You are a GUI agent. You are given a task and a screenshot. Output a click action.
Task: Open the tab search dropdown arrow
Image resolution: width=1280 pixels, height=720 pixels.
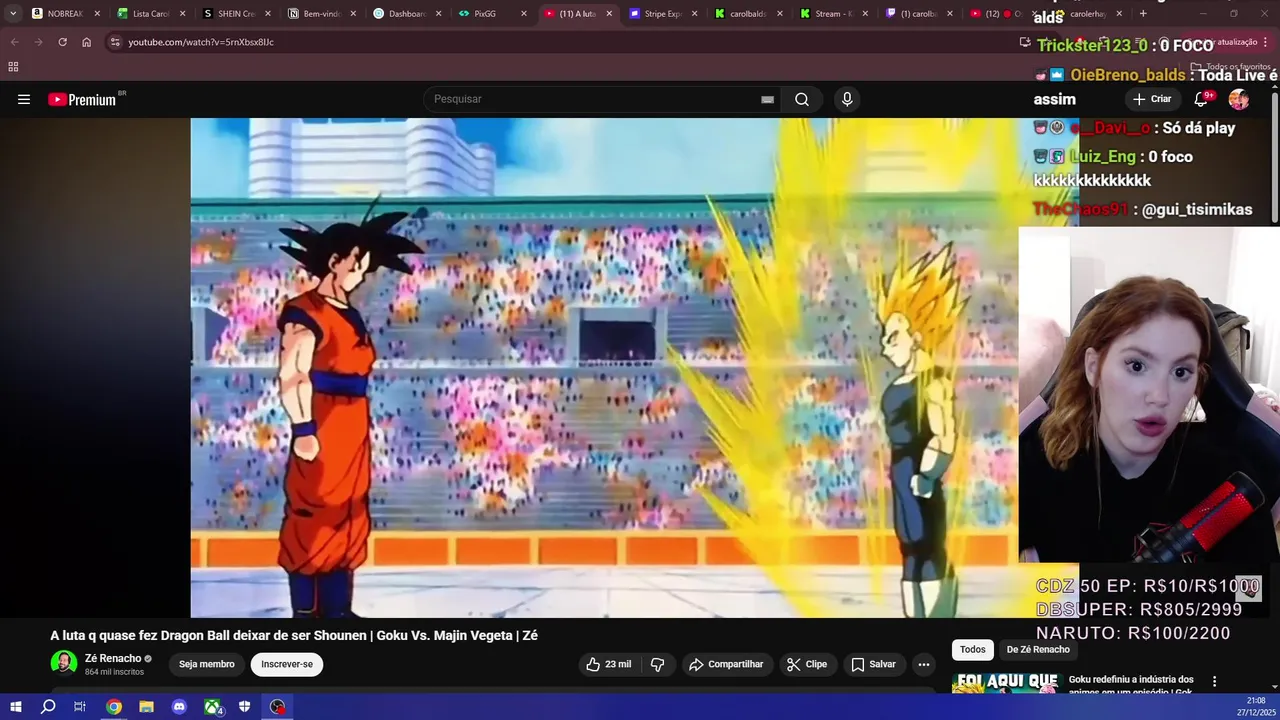pos(12,14)
